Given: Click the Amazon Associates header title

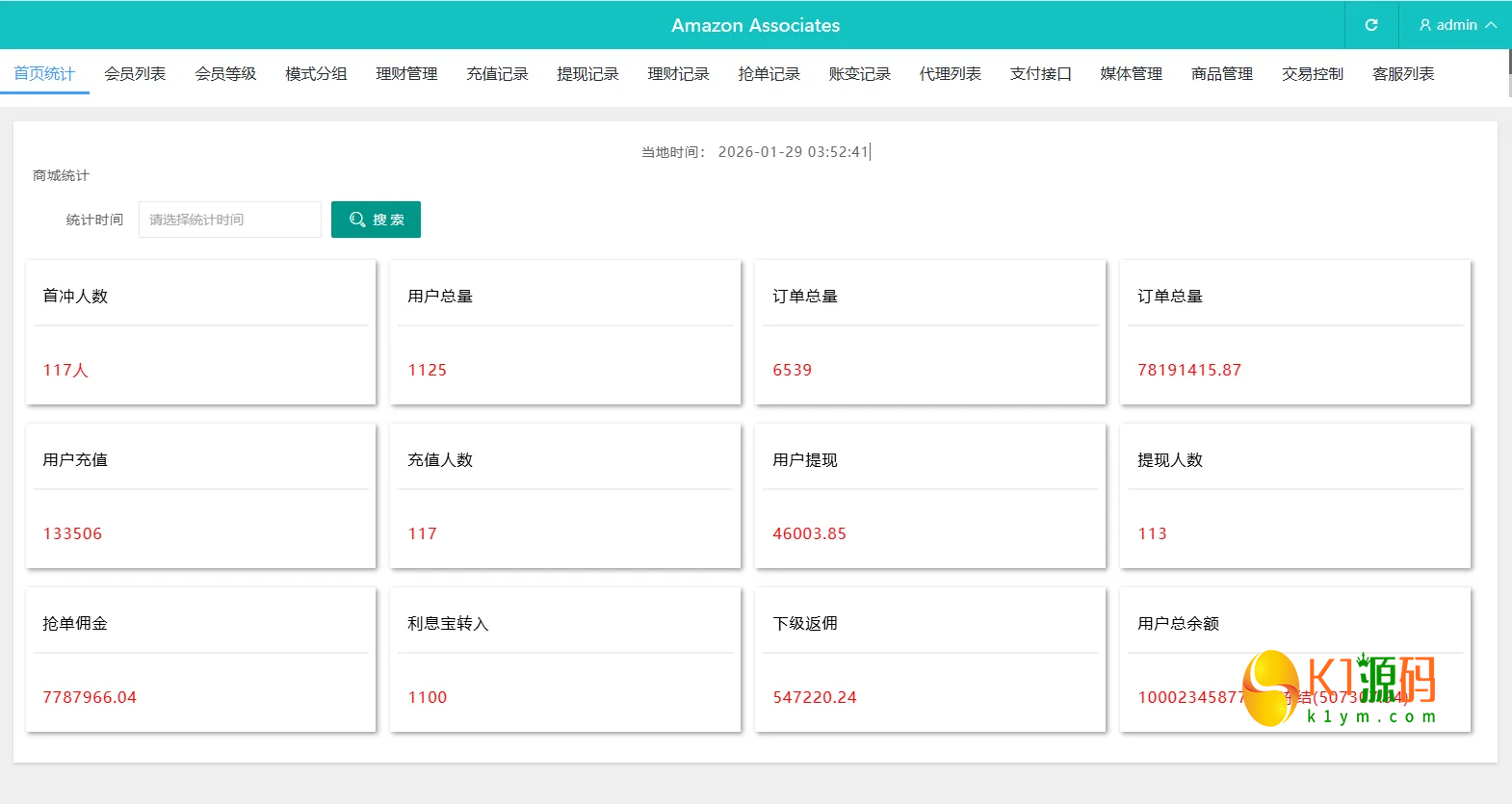Looking at the screenshot, I should [755, 25].
